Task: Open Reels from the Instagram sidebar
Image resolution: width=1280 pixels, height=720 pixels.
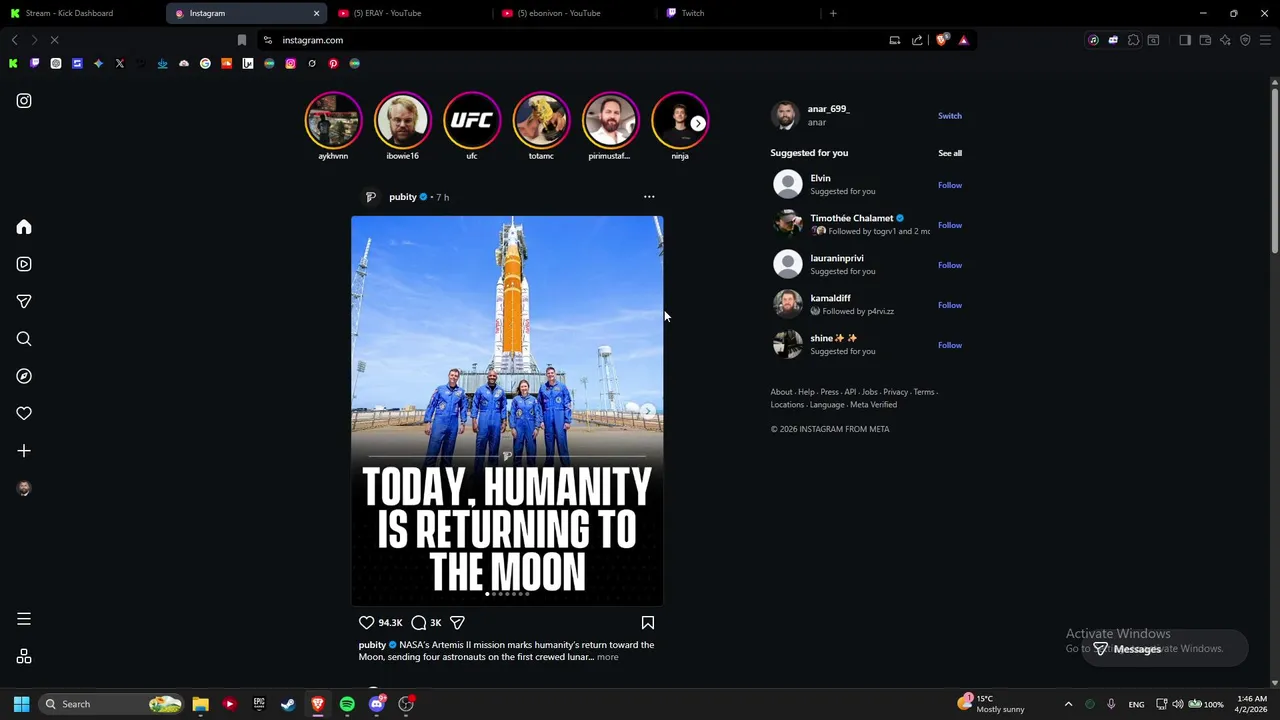Action: click(x=24, y=264)
